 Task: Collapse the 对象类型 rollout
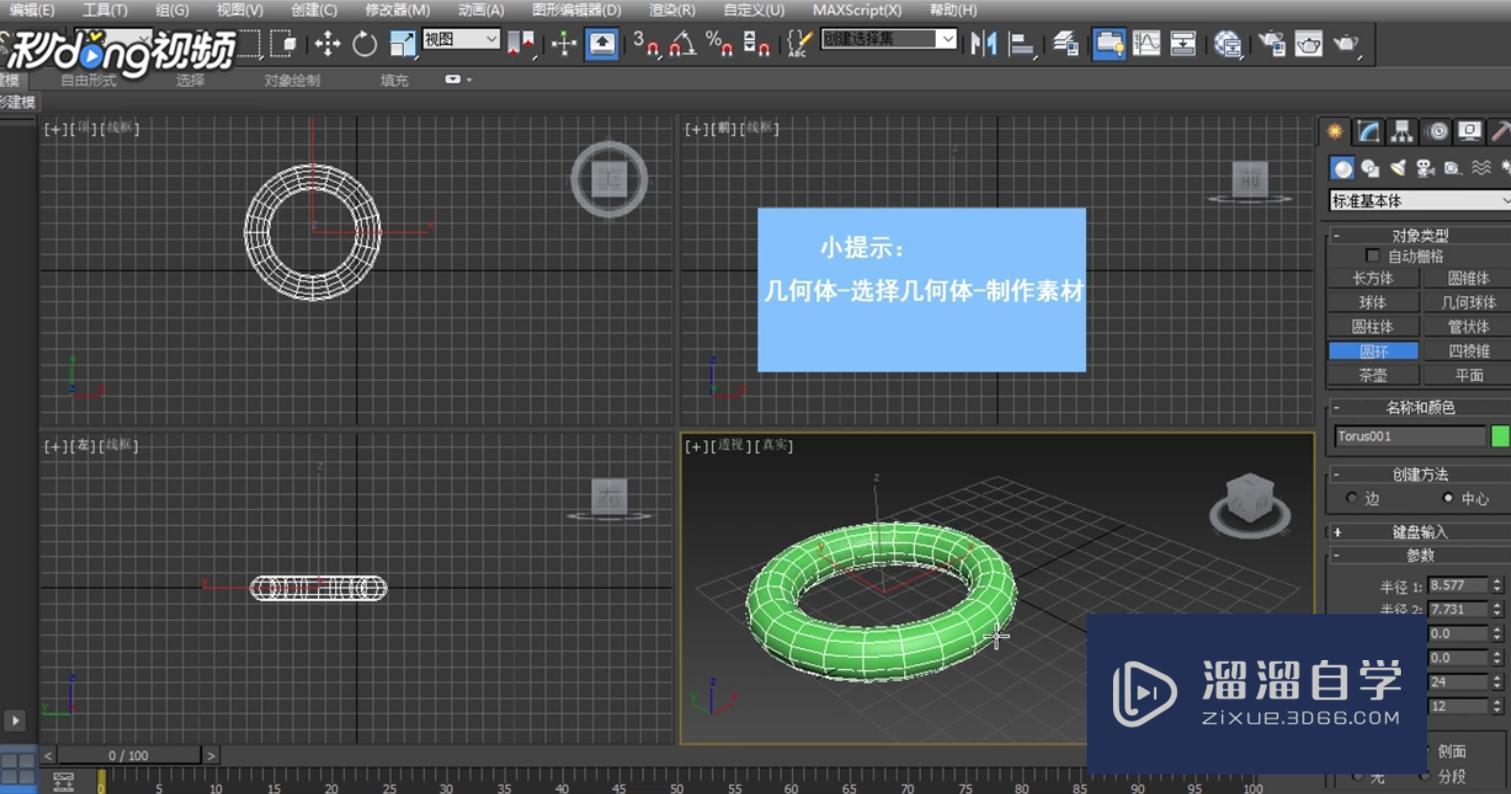(1420, 236)
